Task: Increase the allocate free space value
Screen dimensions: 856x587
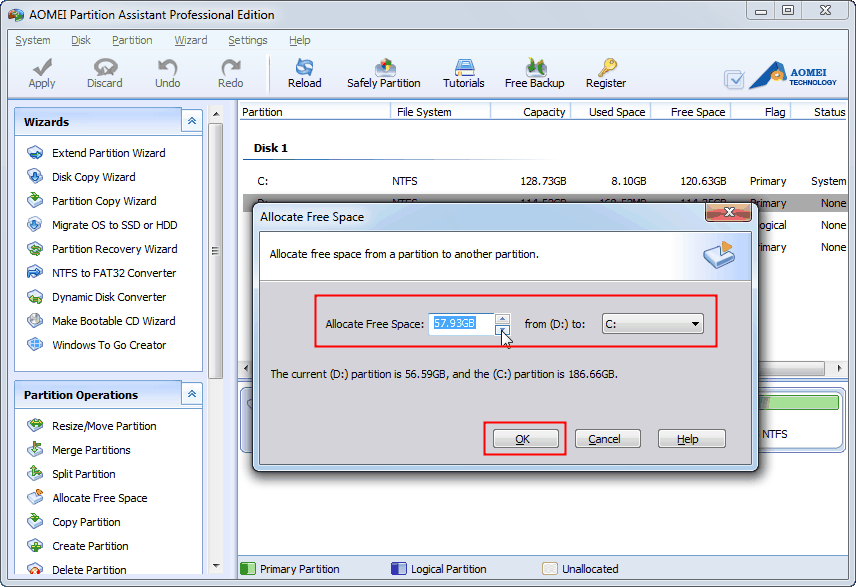Action: (x=502, y=318)
